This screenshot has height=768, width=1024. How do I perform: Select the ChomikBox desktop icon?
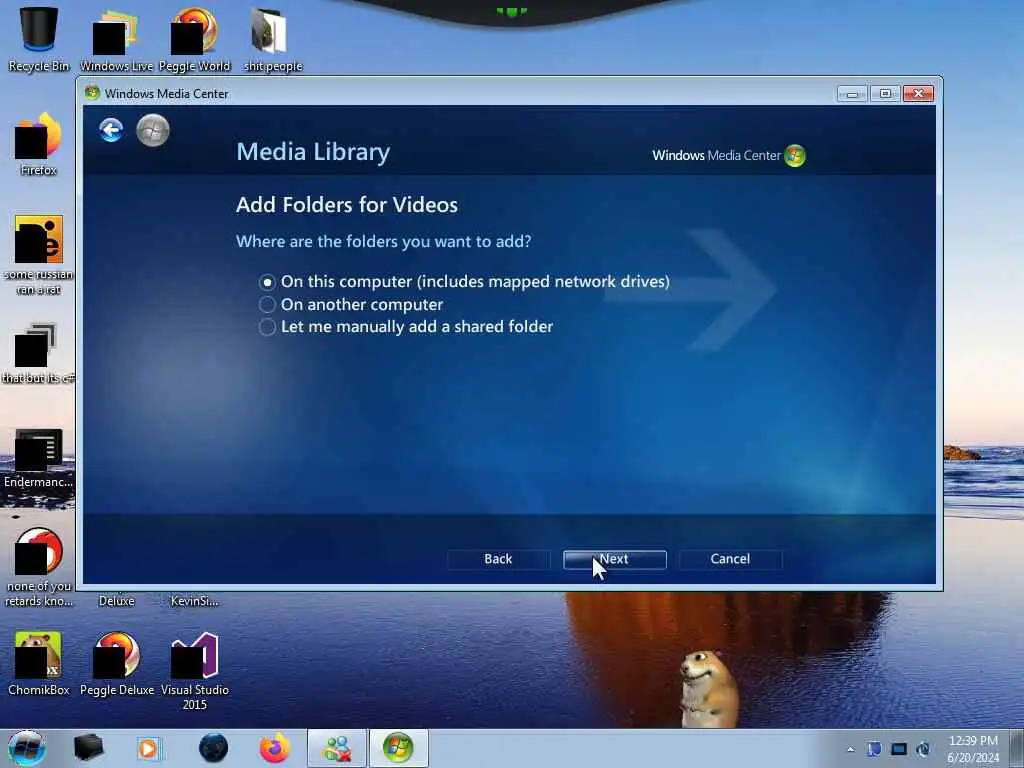pyautogui.click(x=39, y=664)
